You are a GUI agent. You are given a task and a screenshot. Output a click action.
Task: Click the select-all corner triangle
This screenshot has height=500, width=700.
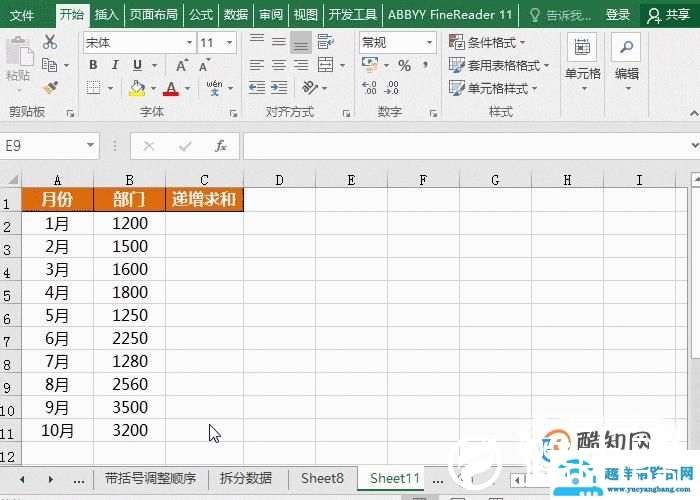click(12, 179)
